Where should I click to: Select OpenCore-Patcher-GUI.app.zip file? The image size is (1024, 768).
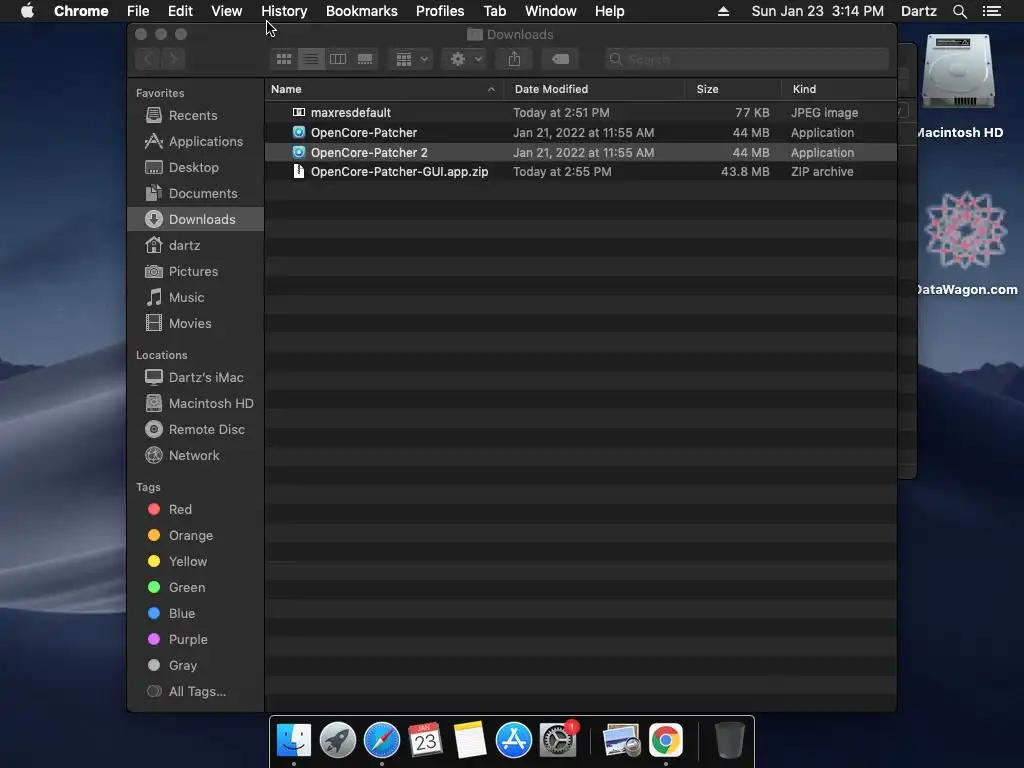581,172
